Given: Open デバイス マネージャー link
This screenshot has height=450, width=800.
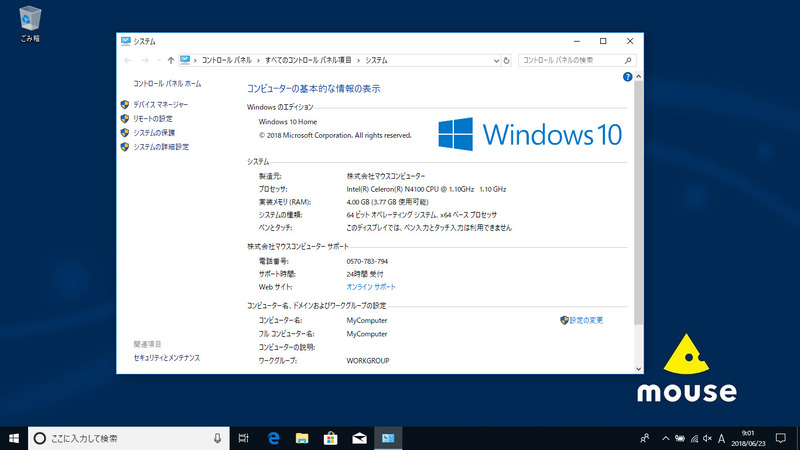Looking at the screenshot, I should coord(161,105).
